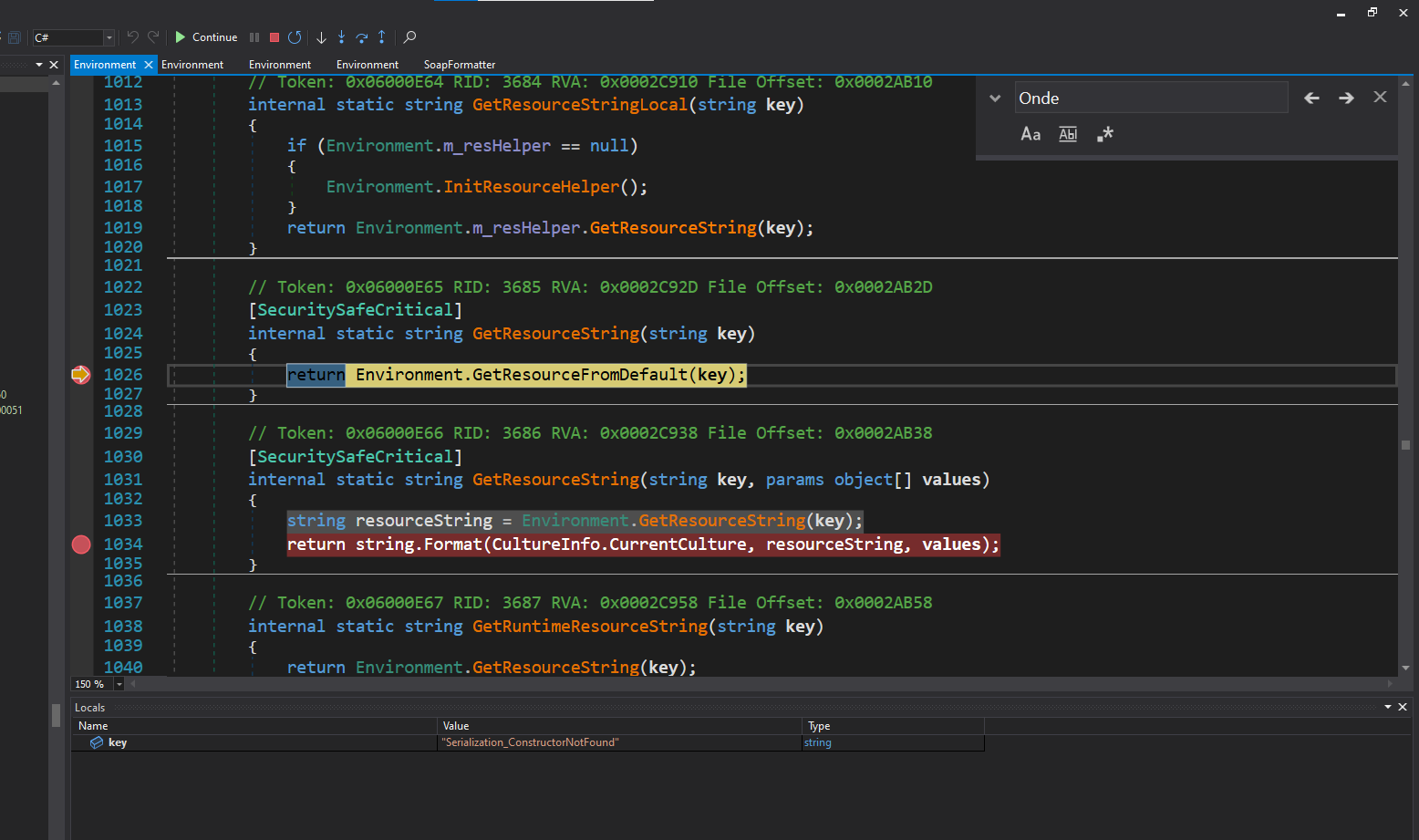Click GetResourceFromDefault on line 1026
Screen dimensions: 1419x840
click(x=580, y=375)
